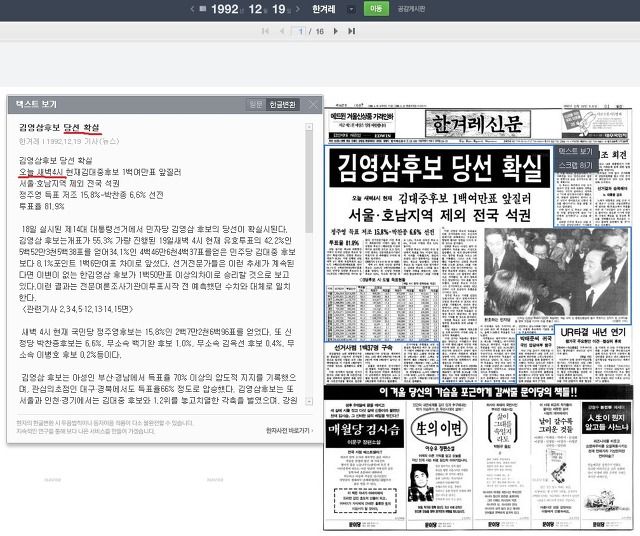Click the 한겨레신문 masthead on the page
This screenshot has width=640, height=536.
coord(478,123)
